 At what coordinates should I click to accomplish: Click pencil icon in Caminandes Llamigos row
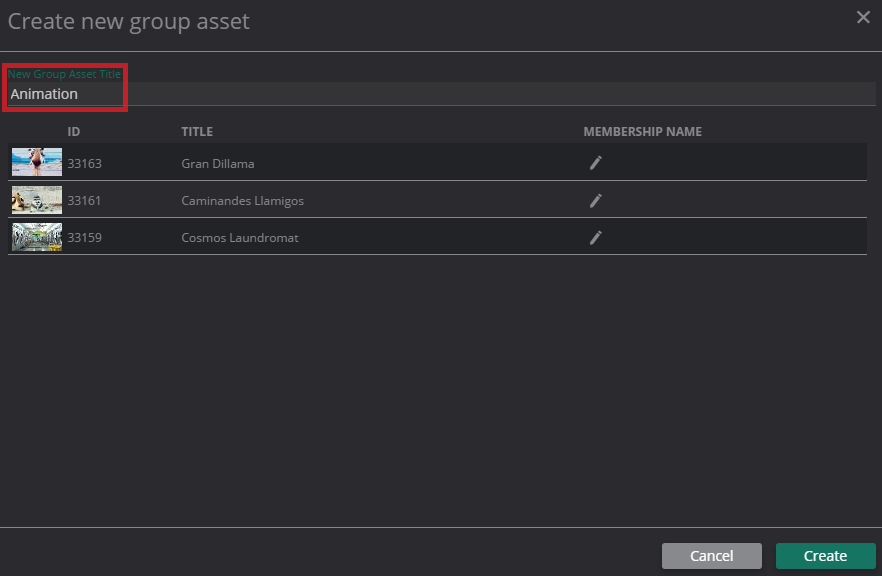click(595, 200)
